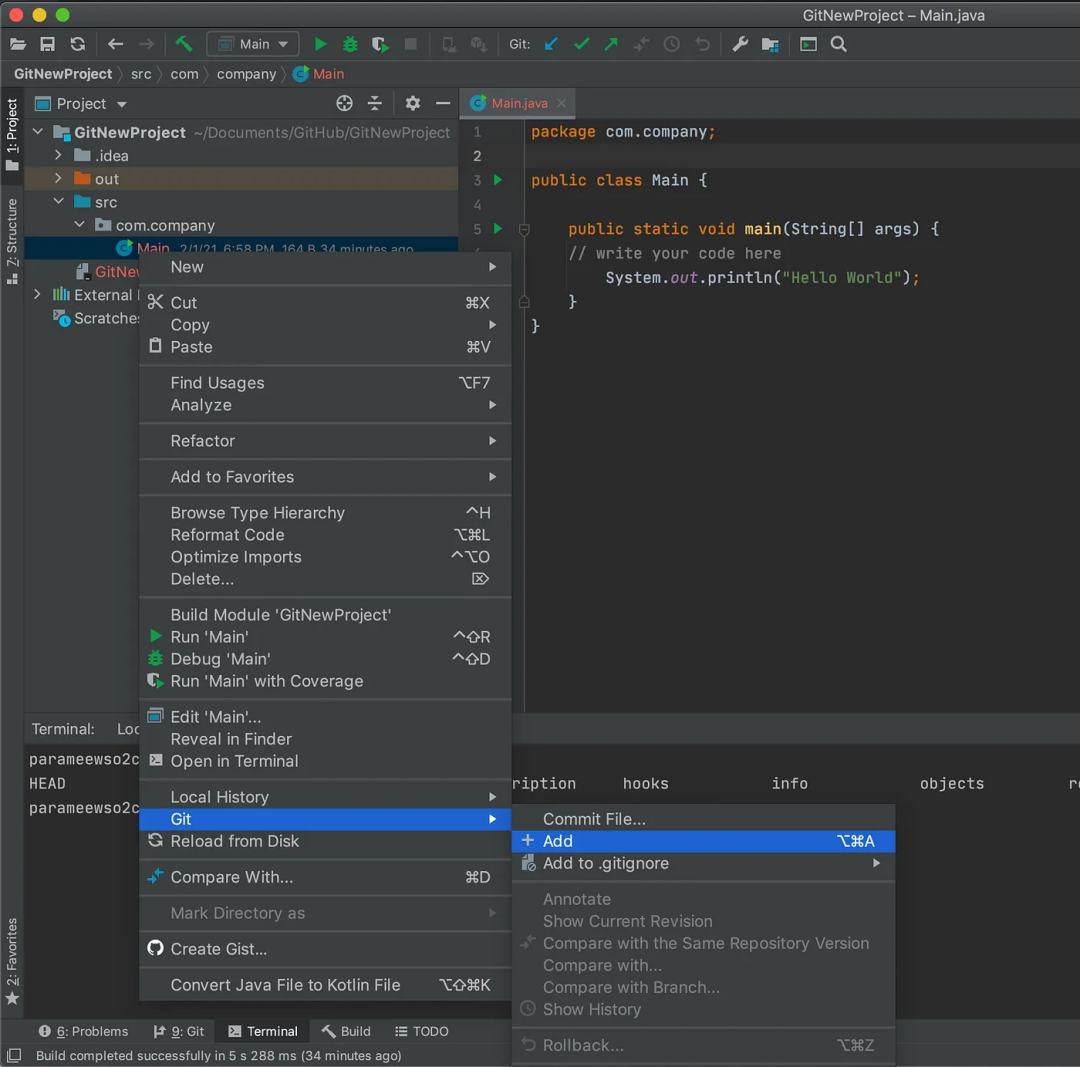Screen dimensions: 1080x1067
Task: Navigate back with the left arrow icon
Action: coord(115,45)
